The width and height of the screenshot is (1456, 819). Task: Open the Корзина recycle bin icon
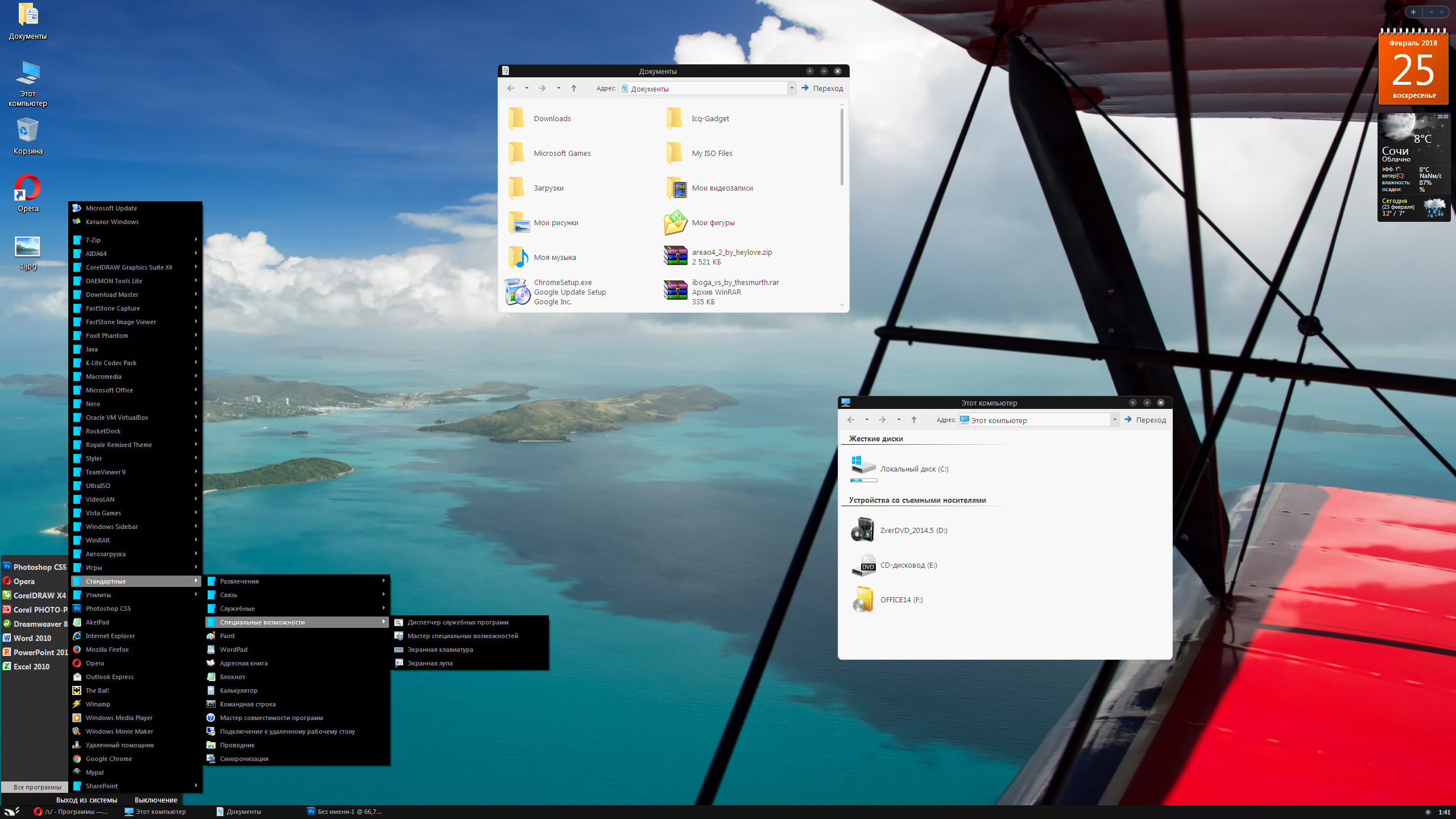(x=27, y=130)
